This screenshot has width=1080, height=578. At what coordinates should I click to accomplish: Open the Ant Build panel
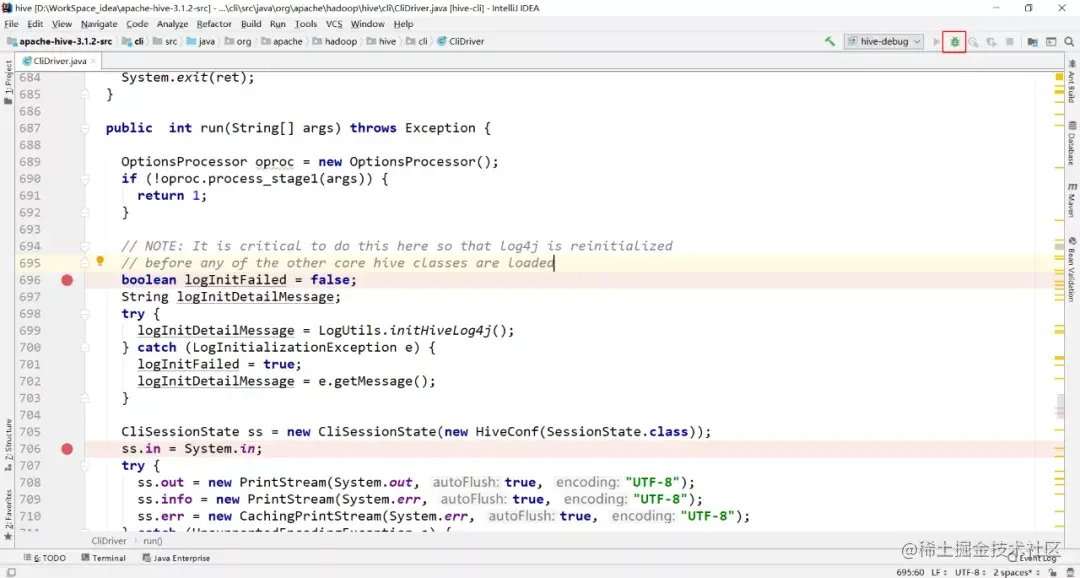click(x=1073, y=85)
